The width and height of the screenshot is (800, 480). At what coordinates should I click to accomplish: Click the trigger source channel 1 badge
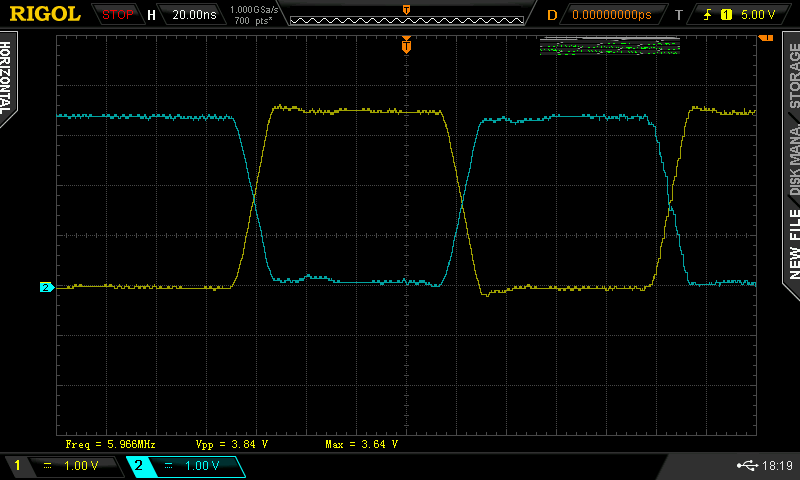tap(726, 15)
